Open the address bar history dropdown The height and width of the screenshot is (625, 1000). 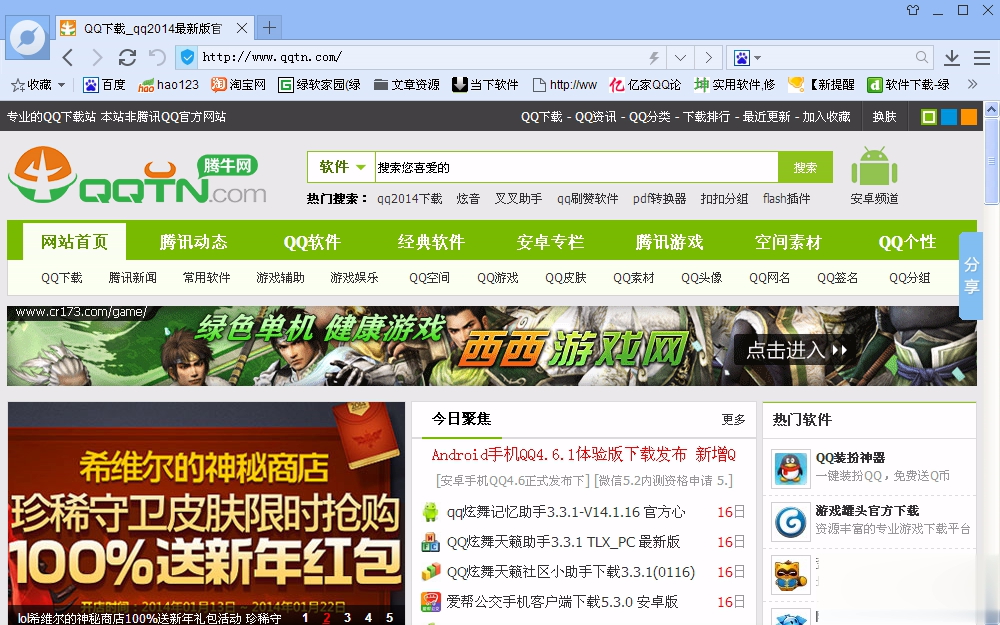pyautogui.click(x=680, y=57)
